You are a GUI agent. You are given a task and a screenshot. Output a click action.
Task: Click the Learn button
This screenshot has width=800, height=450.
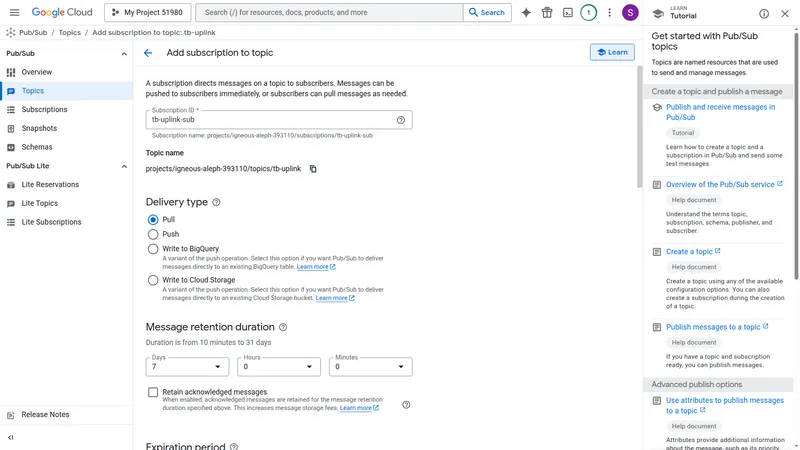click(612, 52)
